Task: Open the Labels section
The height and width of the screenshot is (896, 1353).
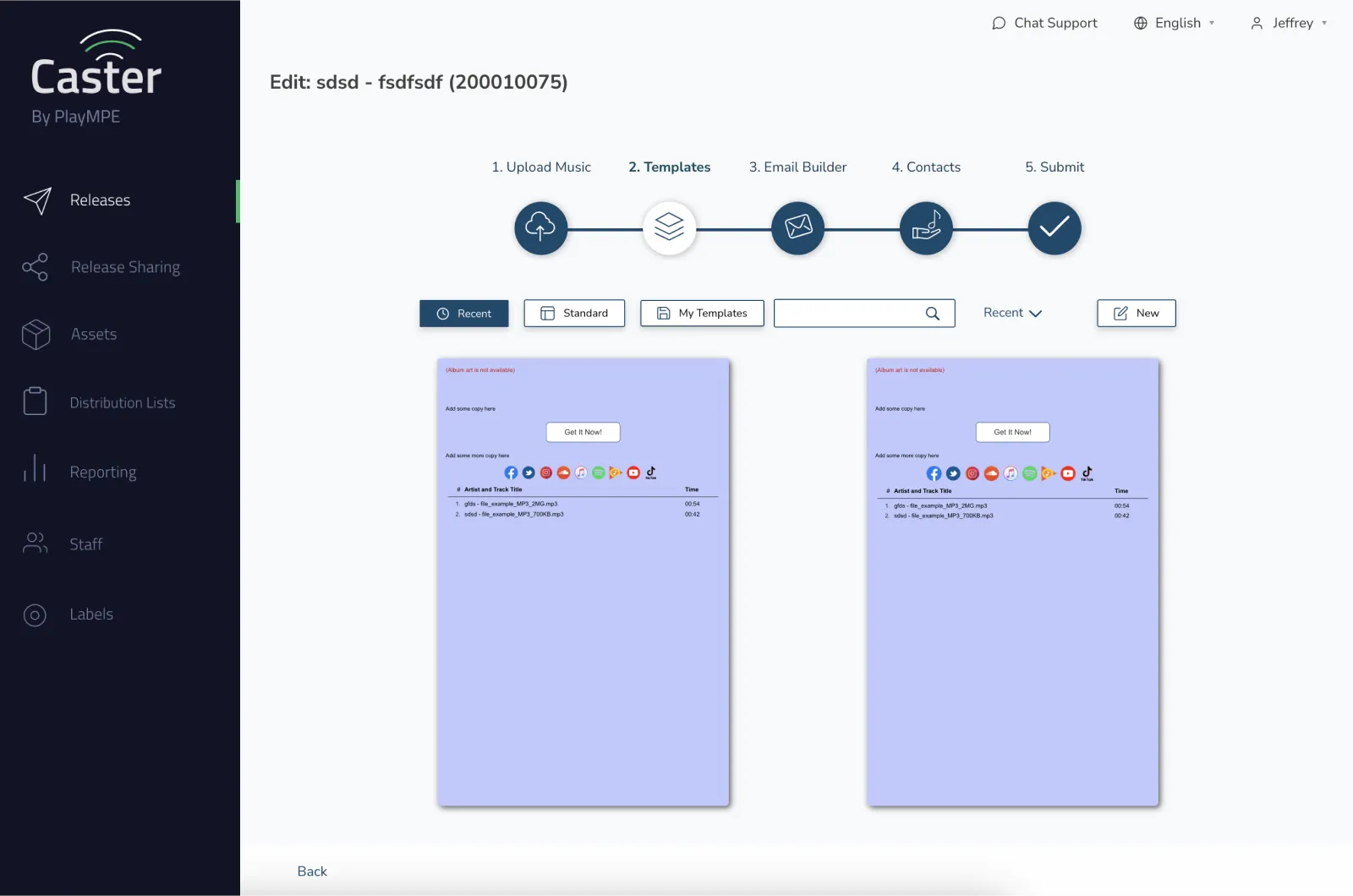Action: click(x=91, y=615)
